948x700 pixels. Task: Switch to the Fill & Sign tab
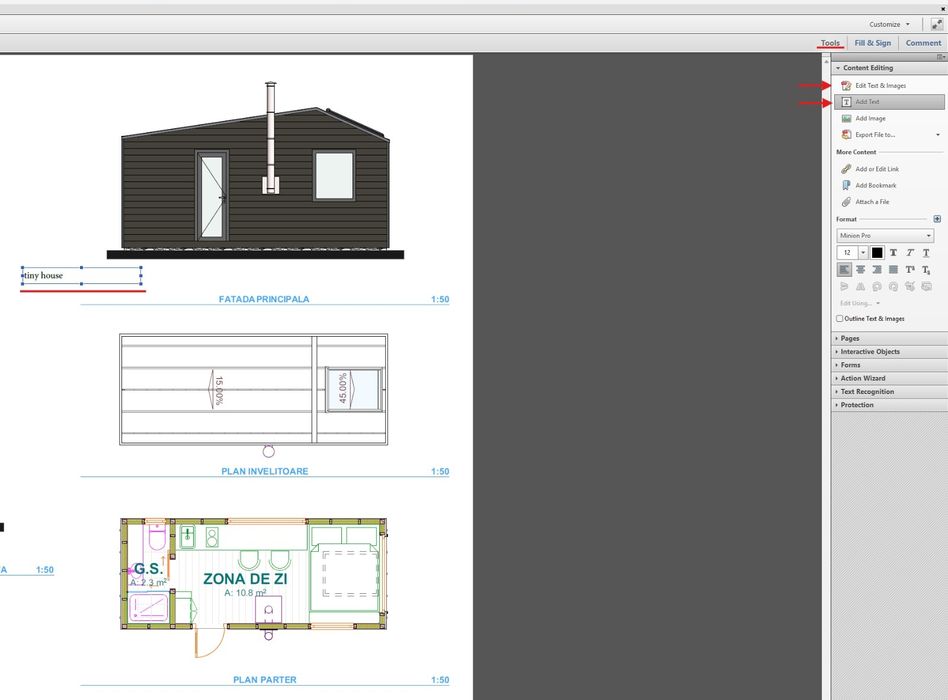pyautogui.click(x=872, y=43)
